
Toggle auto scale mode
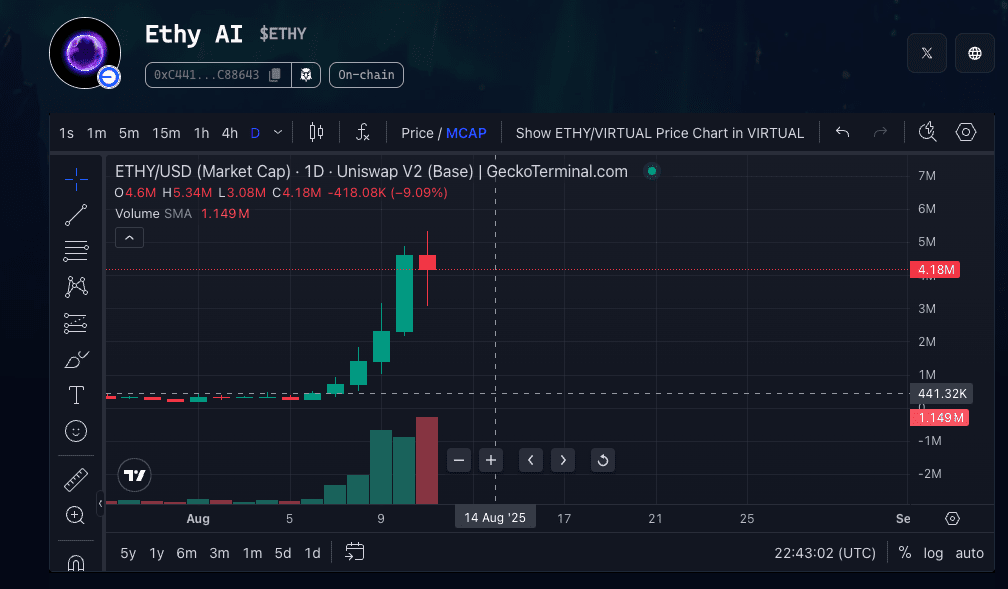969,553
